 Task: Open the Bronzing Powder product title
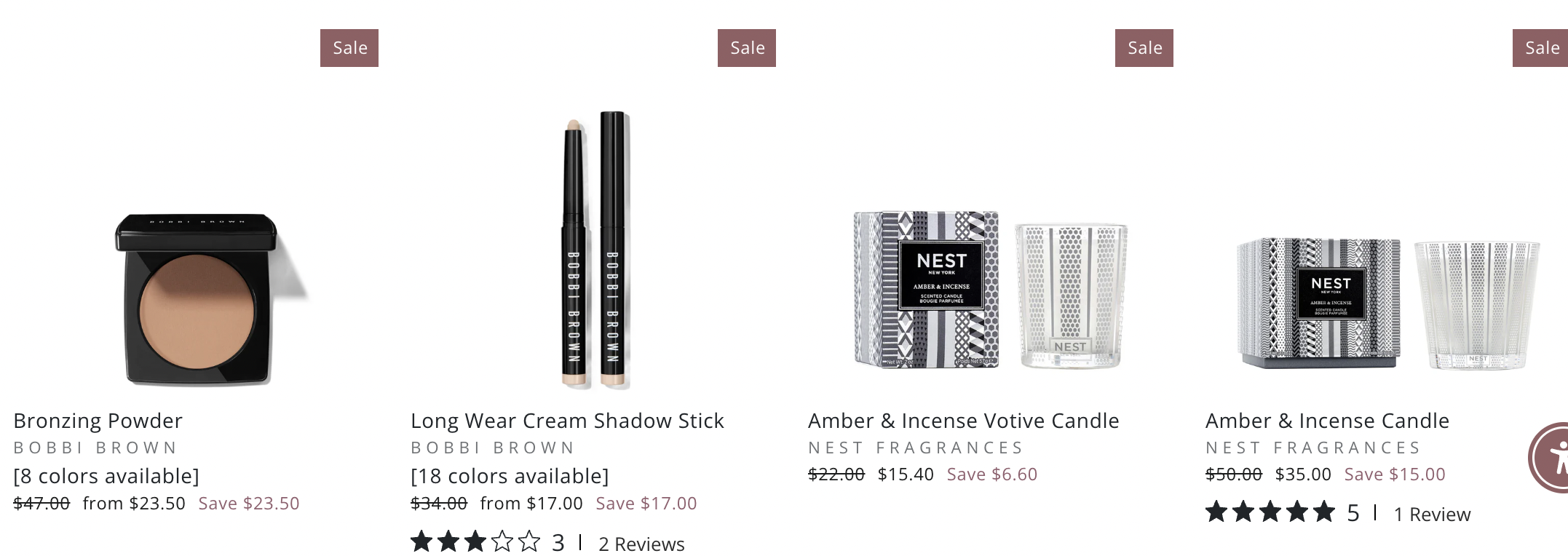(98, 421)
